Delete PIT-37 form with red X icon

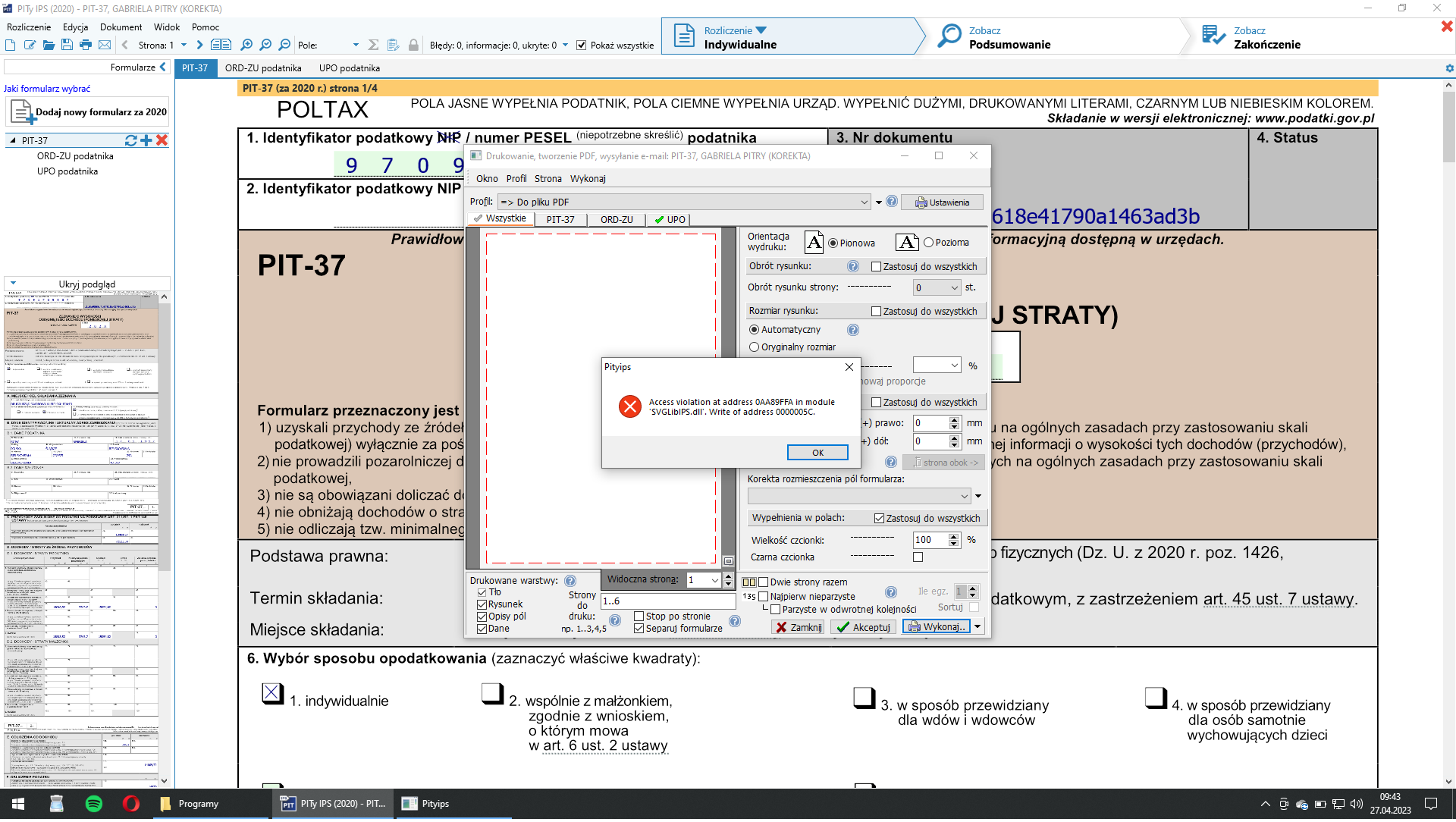pyautogui.click(x=162, y=141)
